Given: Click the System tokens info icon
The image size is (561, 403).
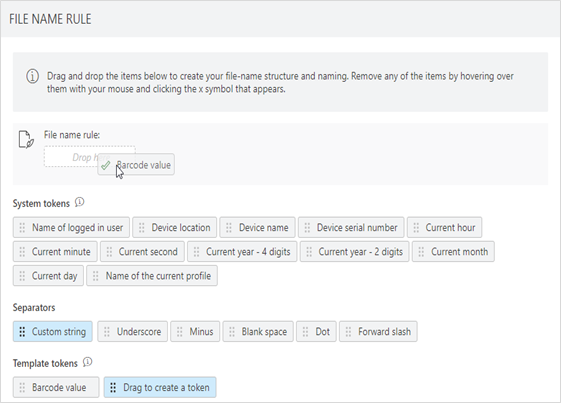Looking at the screenshot, I should [79, 203].
